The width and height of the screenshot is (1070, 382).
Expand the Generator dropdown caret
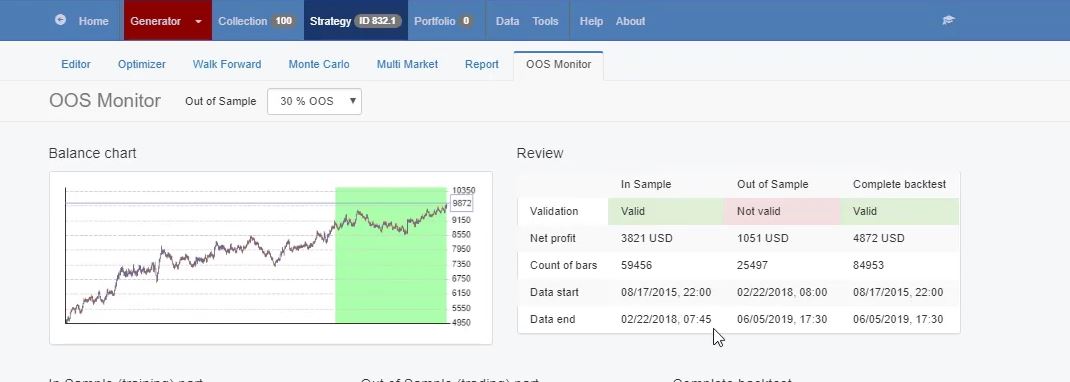click(199, 21)
